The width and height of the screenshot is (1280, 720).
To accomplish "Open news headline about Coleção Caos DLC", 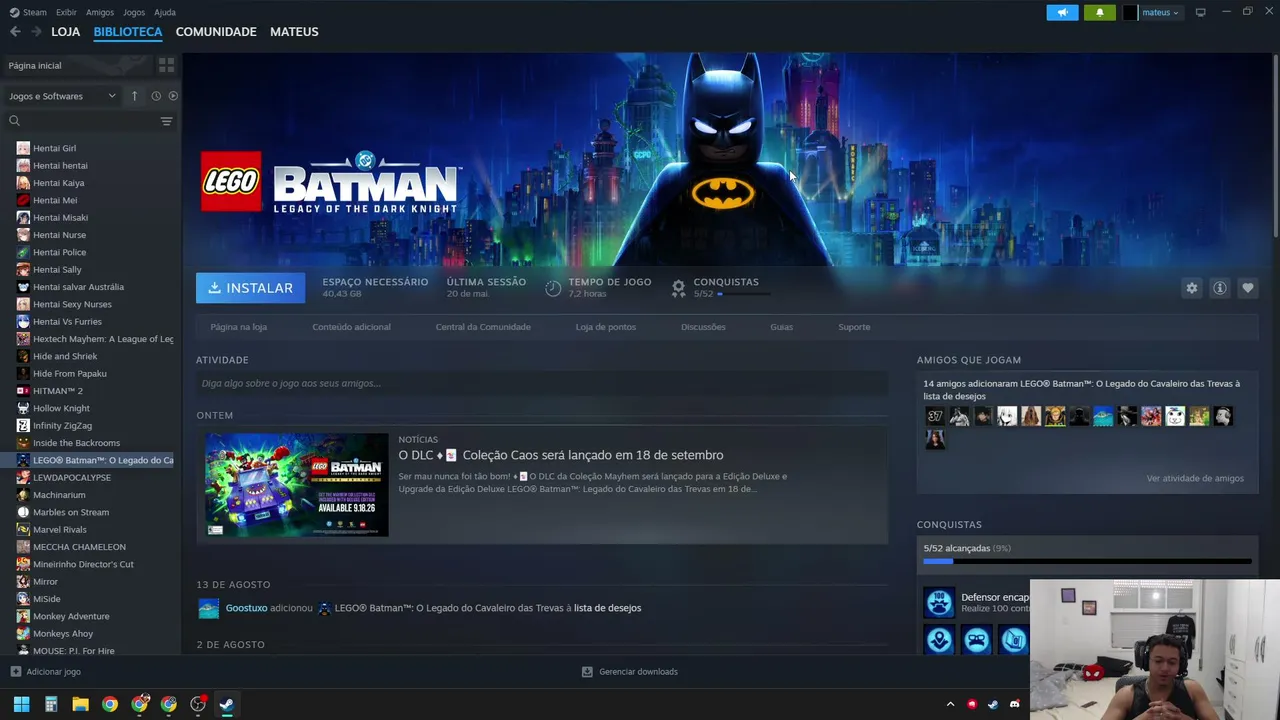I will click(x=561, y=455).
